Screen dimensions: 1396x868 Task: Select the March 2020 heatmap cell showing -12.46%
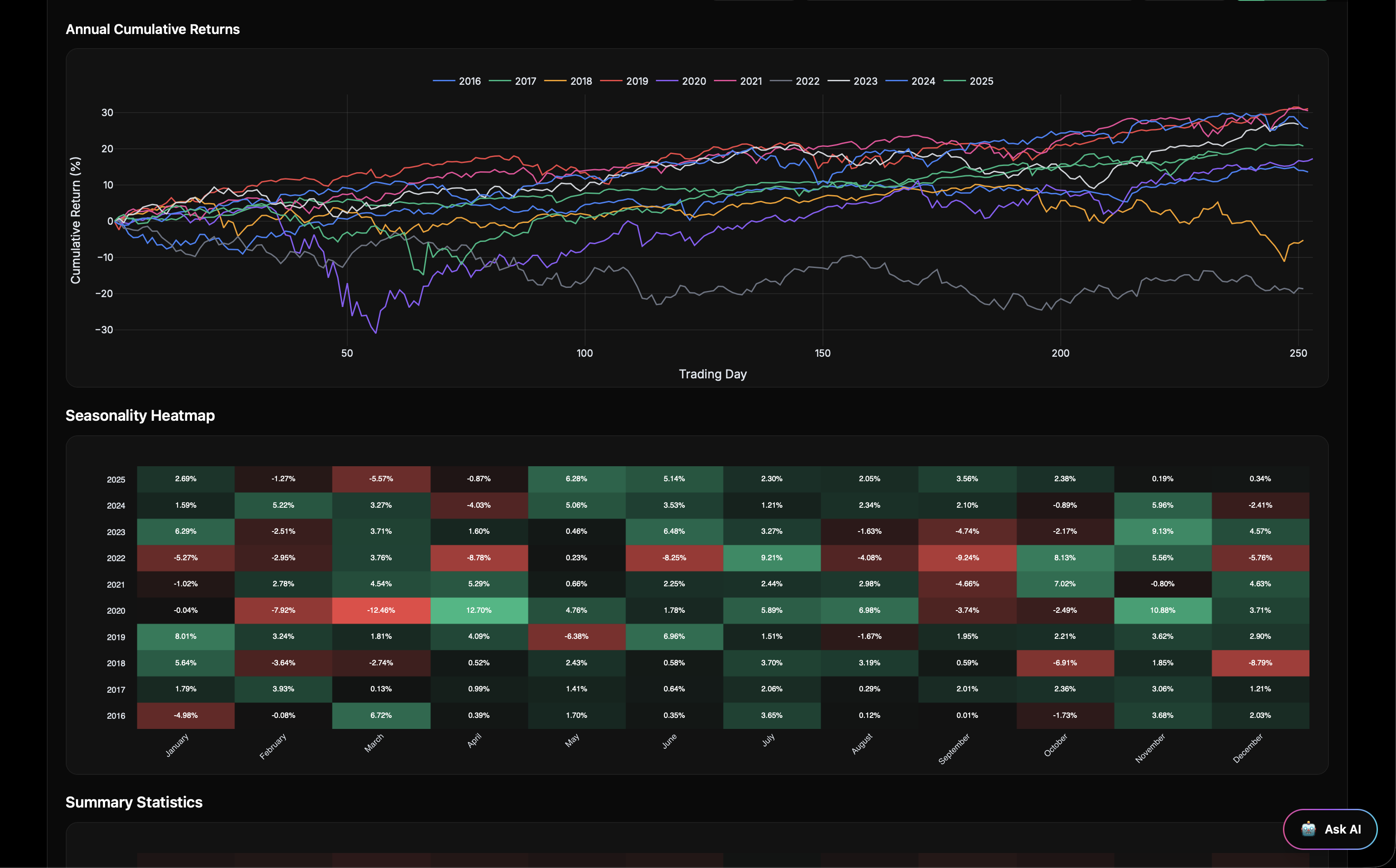381,610
